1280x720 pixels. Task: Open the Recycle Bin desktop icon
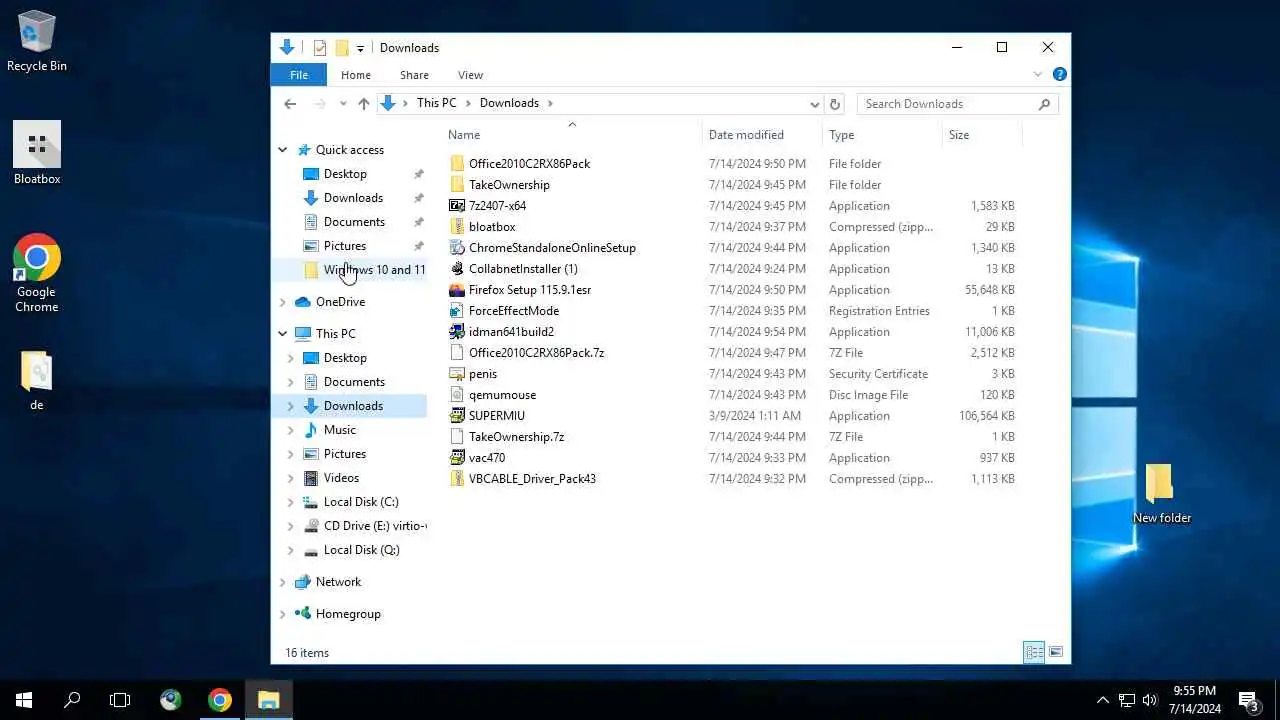37,42
